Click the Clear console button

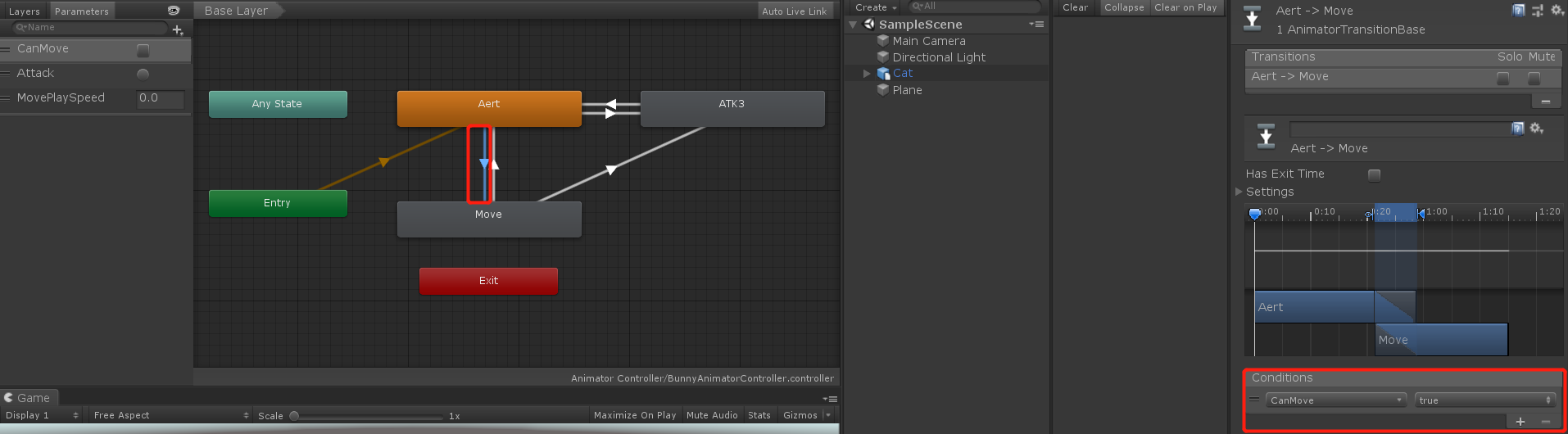(x=1076, y=7)
